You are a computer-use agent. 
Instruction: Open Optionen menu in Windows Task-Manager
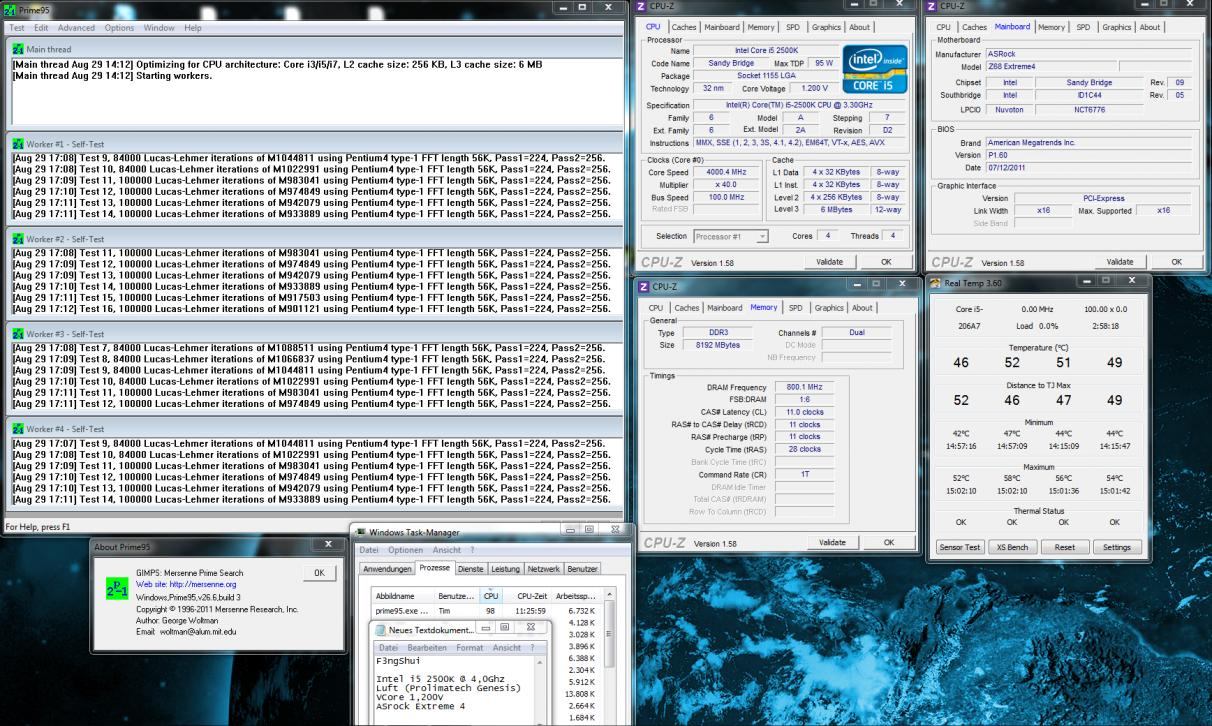[406, 550]
